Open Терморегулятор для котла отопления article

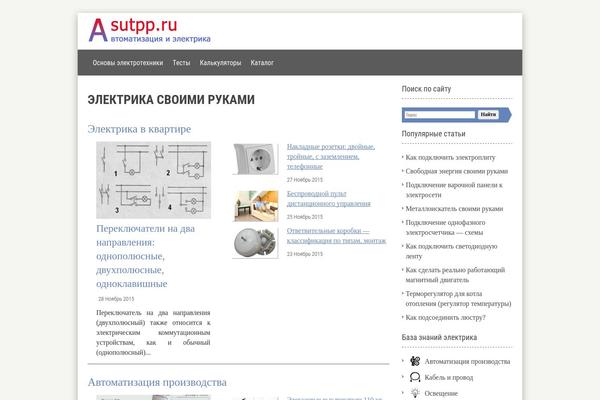(458, 299)
